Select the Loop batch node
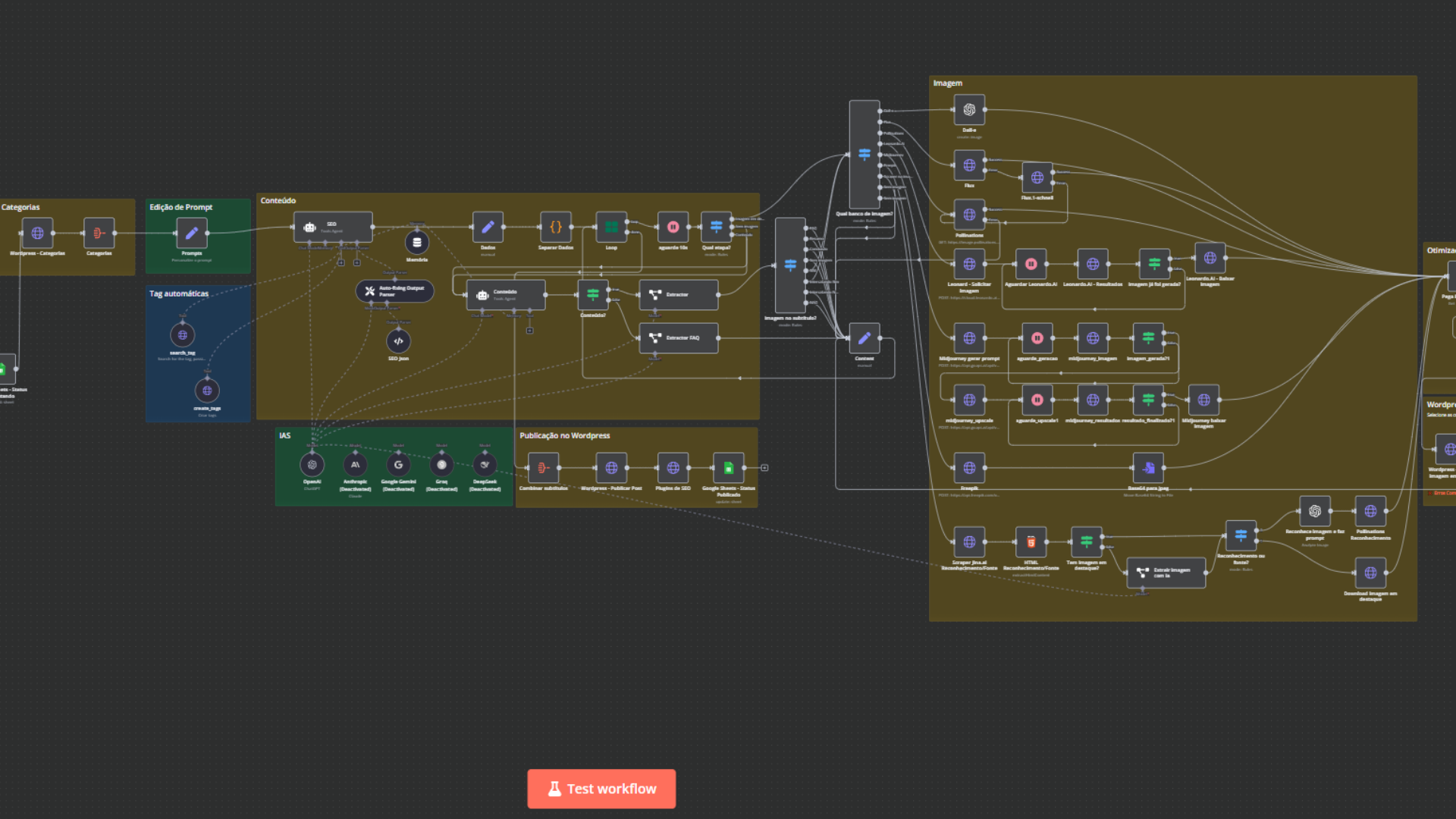The image size is (1456, 819). [610, 227]
